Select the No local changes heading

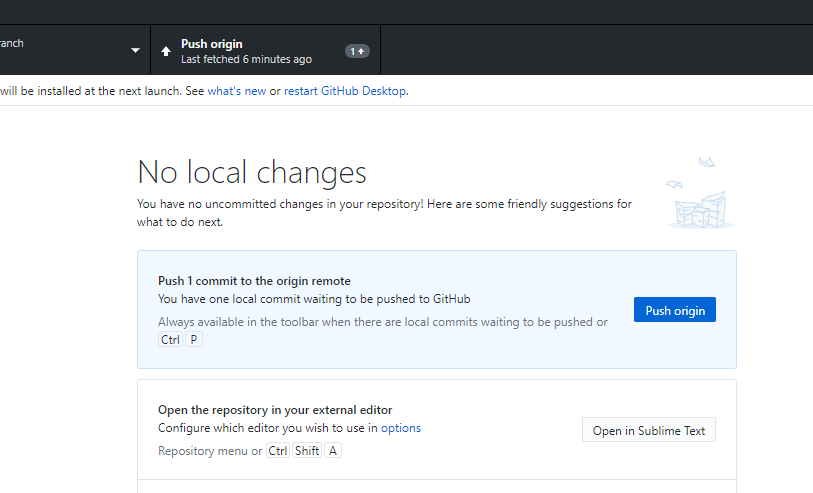point(252,172)
